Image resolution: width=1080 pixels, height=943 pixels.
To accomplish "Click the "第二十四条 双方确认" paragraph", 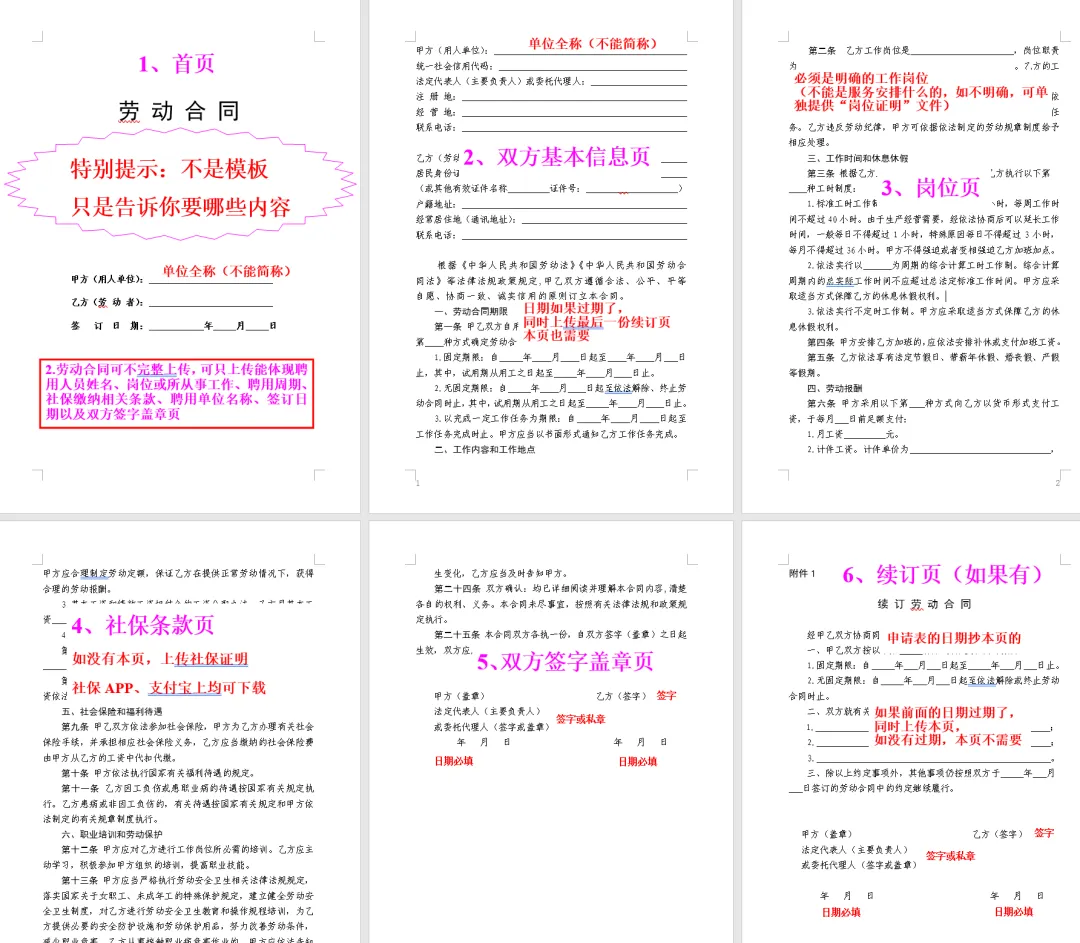I will click(x=551, y=604).
